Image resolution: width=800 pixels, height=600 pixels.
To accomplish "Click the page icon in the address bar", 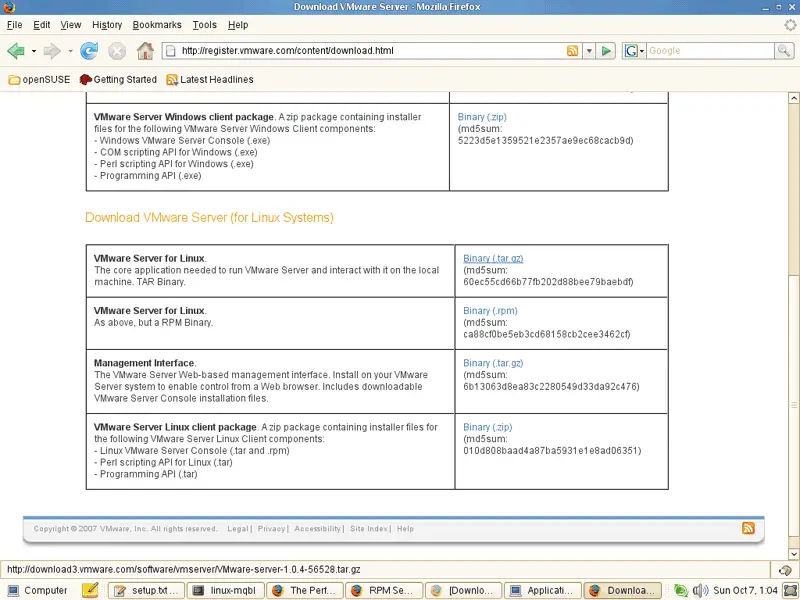I will 171,51.
